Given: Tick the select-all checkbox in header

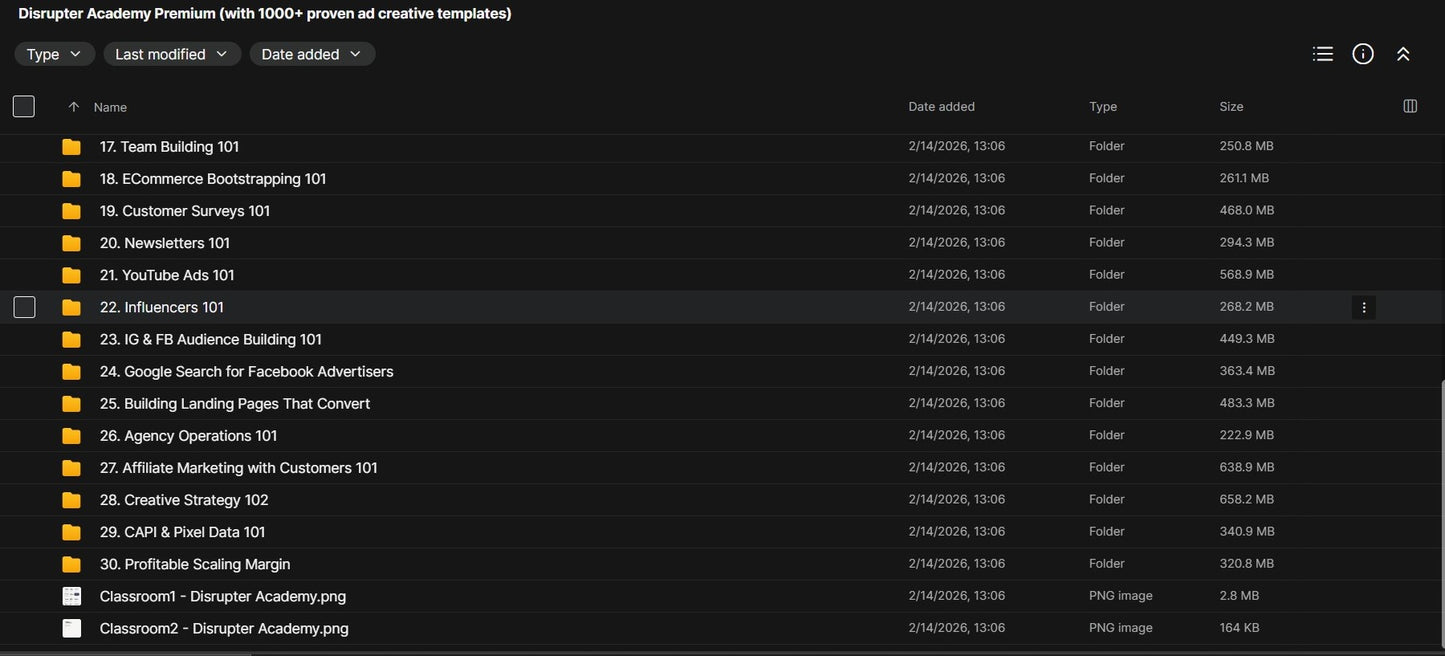Looking at the screenshot, I should (24, 106).
